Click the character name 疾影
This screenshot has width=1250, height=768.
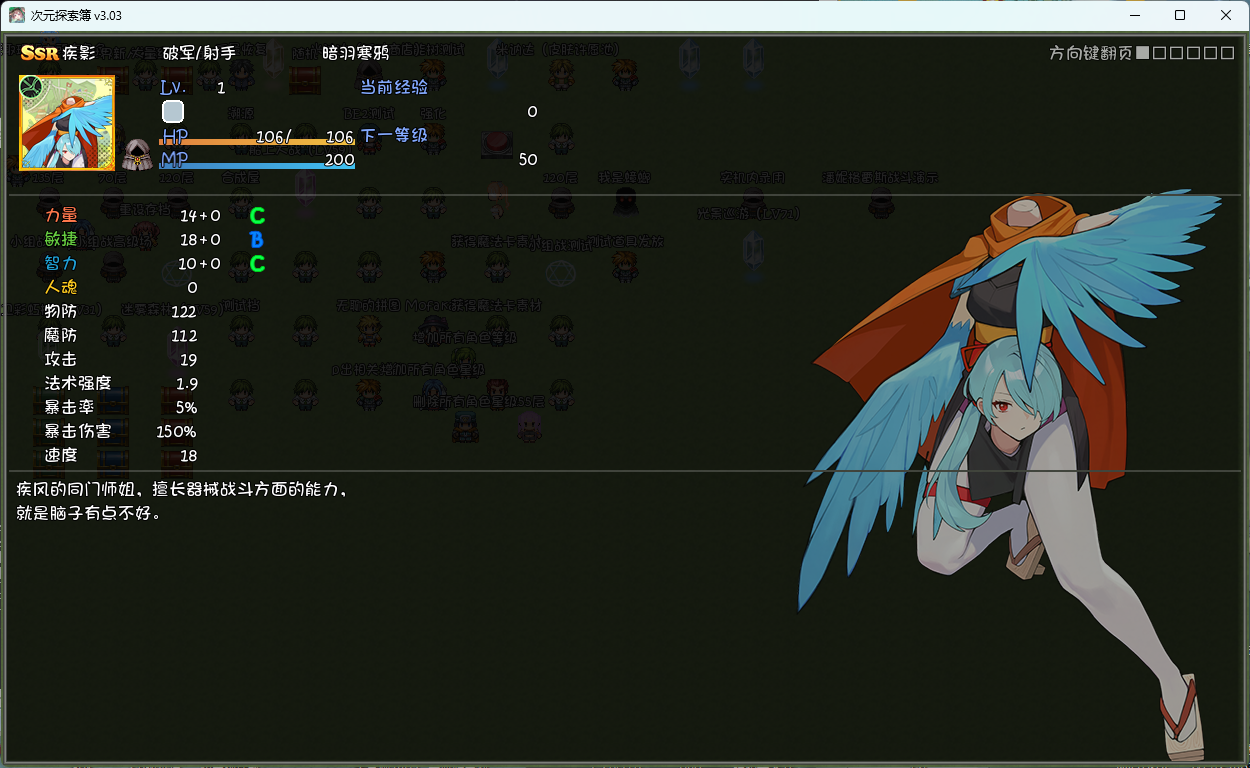point(79,53)
